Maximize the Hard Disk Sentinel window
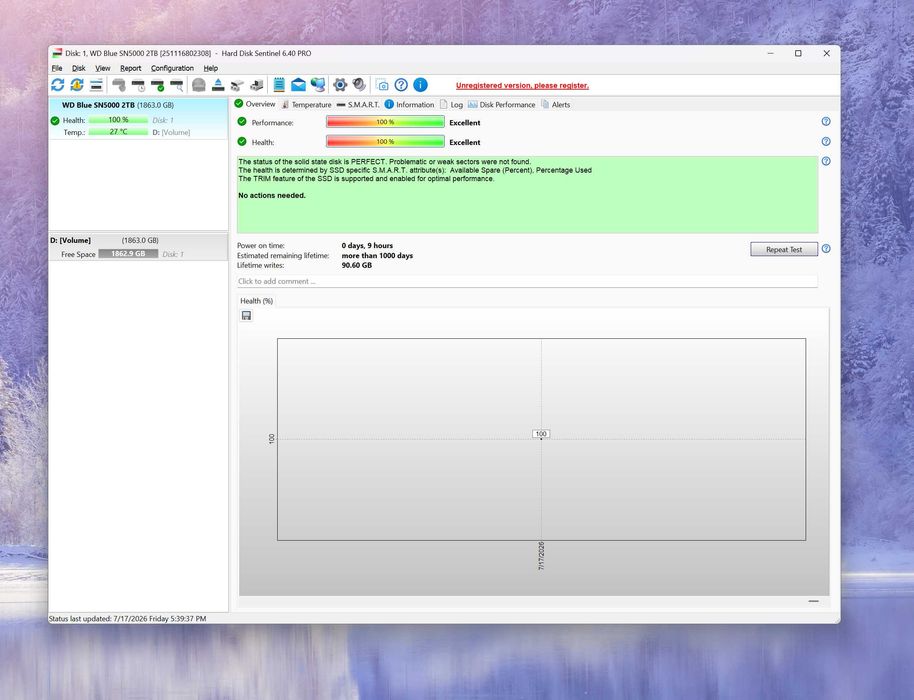Viewport: 914px width, 700px height. [x=798, y=53]
